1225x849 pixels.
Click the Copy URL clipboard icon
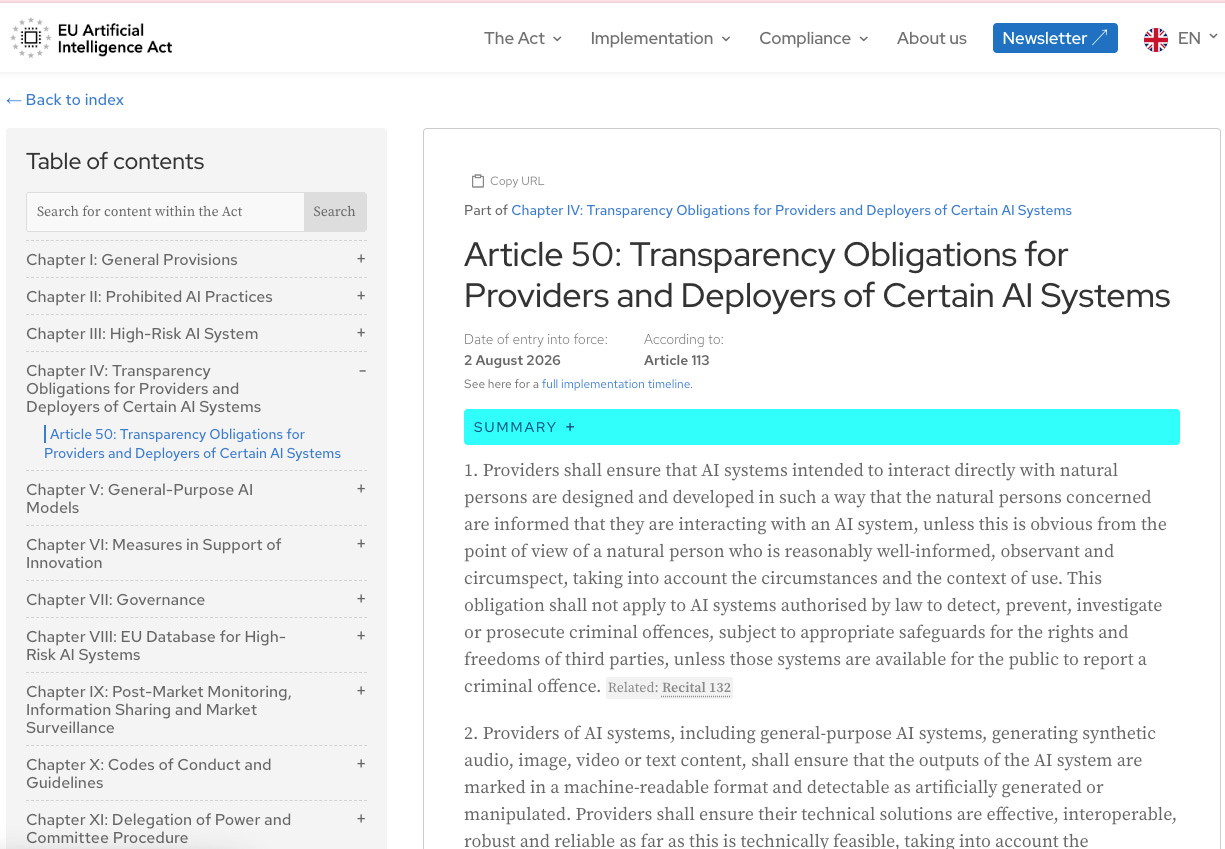478,181
